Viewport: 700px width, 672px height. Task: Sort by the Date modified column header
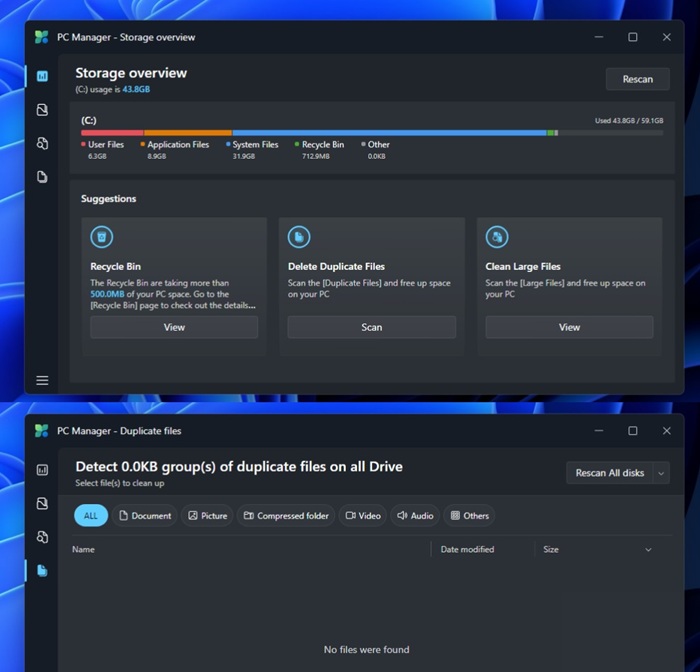coord(467,549)
